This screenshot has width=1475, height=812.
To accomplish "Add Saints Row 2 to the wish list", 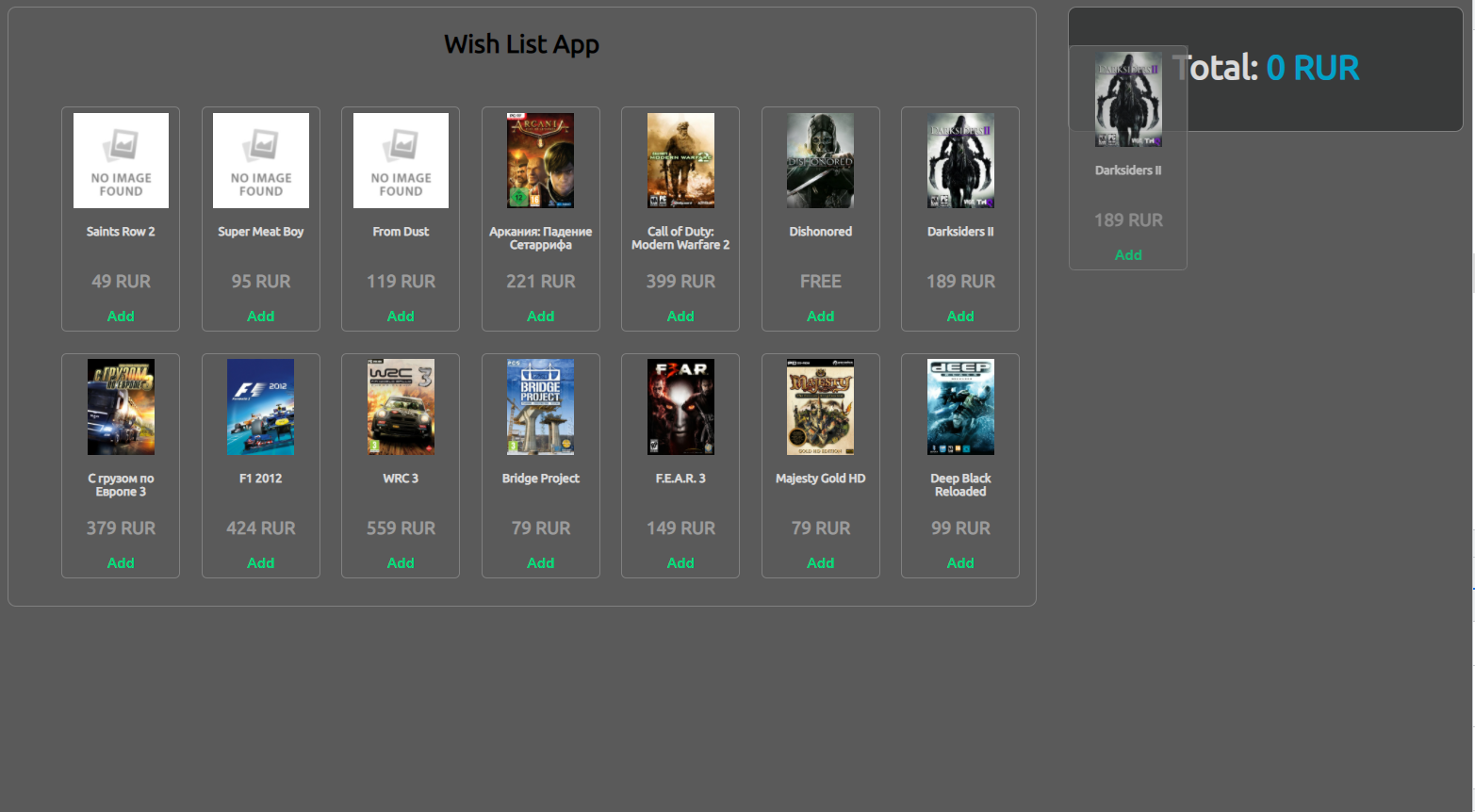I will point(121,317).
